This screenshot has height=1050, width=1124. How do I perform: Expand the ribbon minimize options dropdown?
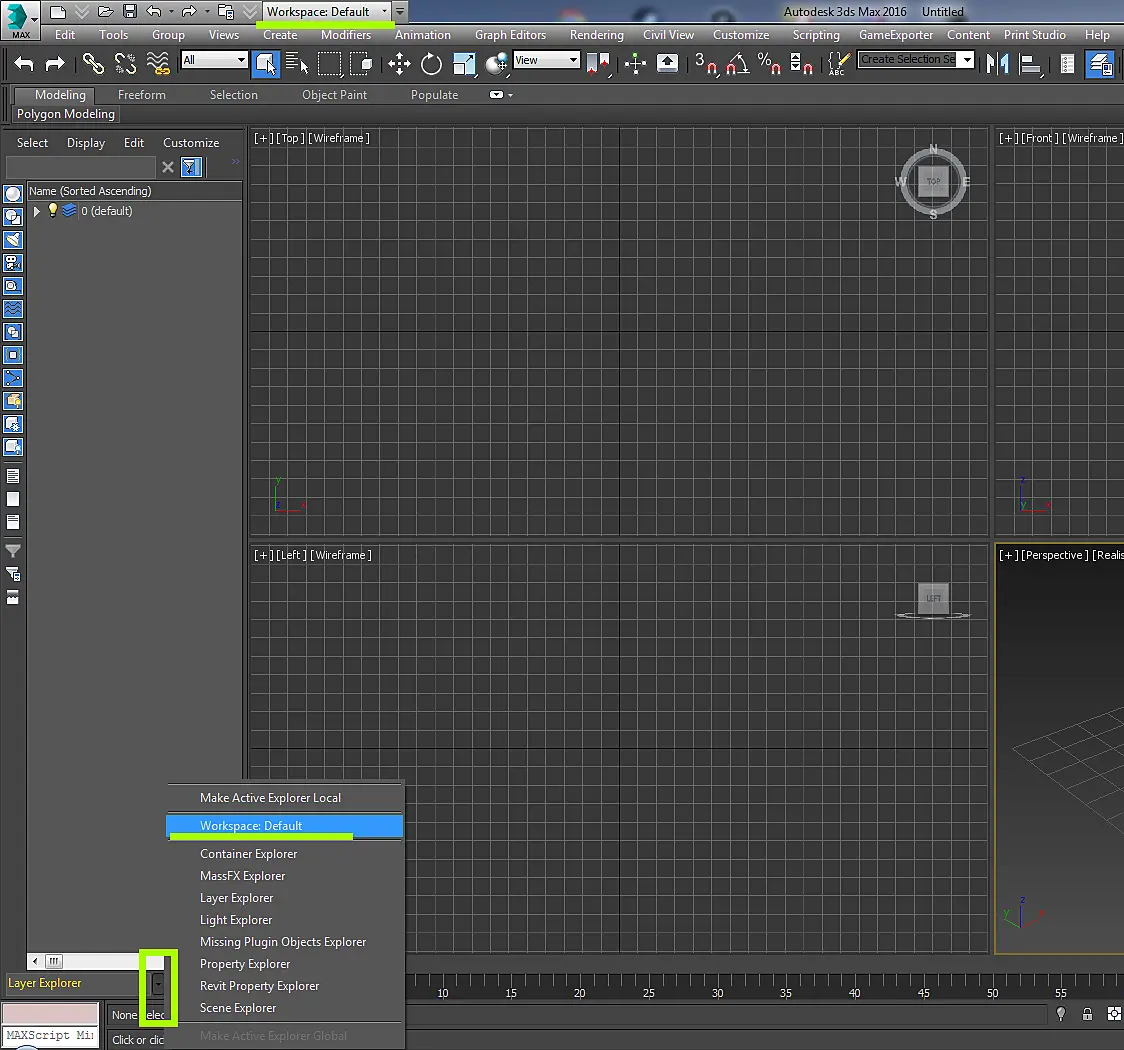pos(510,95)
